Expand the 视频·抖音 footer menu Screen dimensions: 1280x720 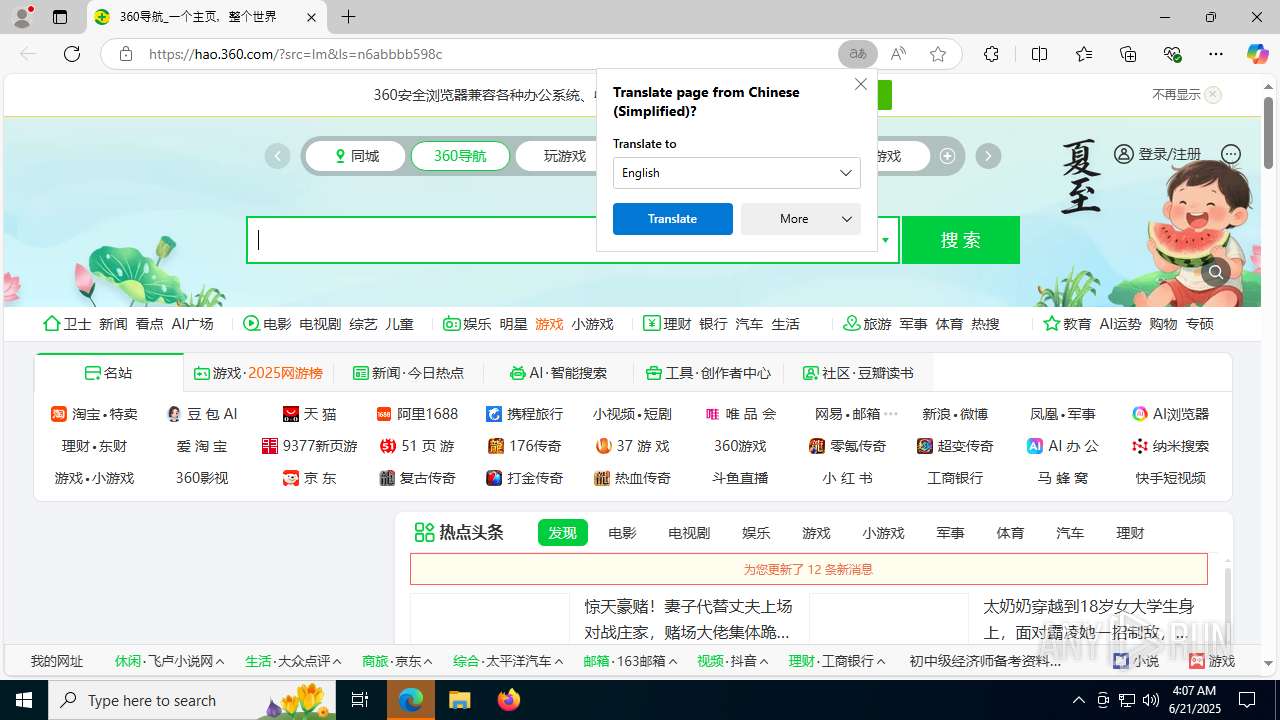click(732, 661)
